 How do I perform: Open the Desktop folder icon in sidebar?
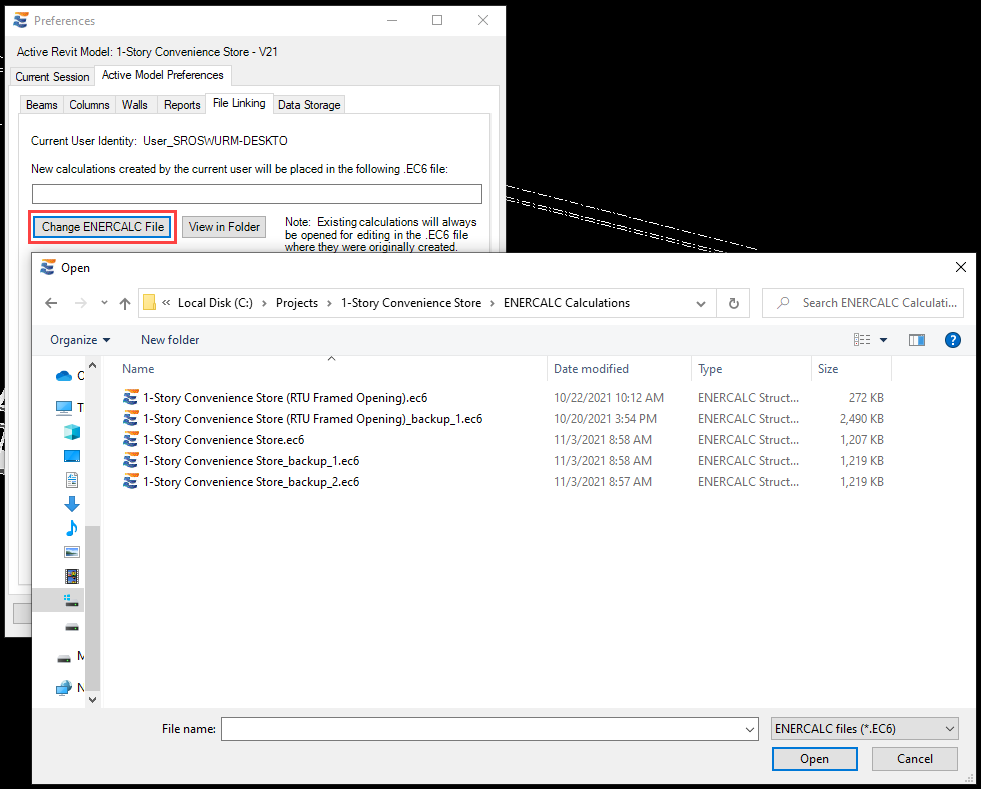tap(72, 456)
